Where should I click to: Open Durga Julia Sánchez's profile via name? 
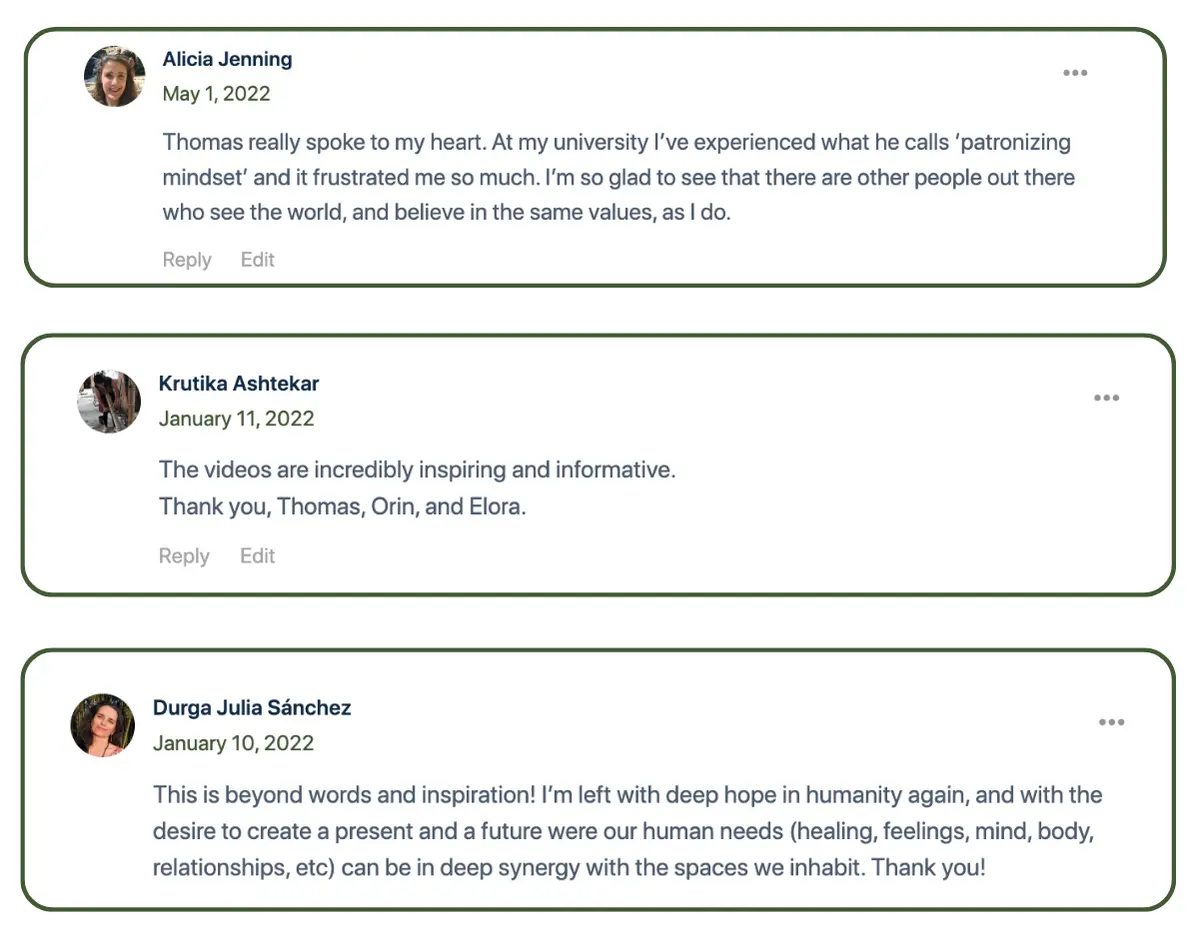[252, 708]
